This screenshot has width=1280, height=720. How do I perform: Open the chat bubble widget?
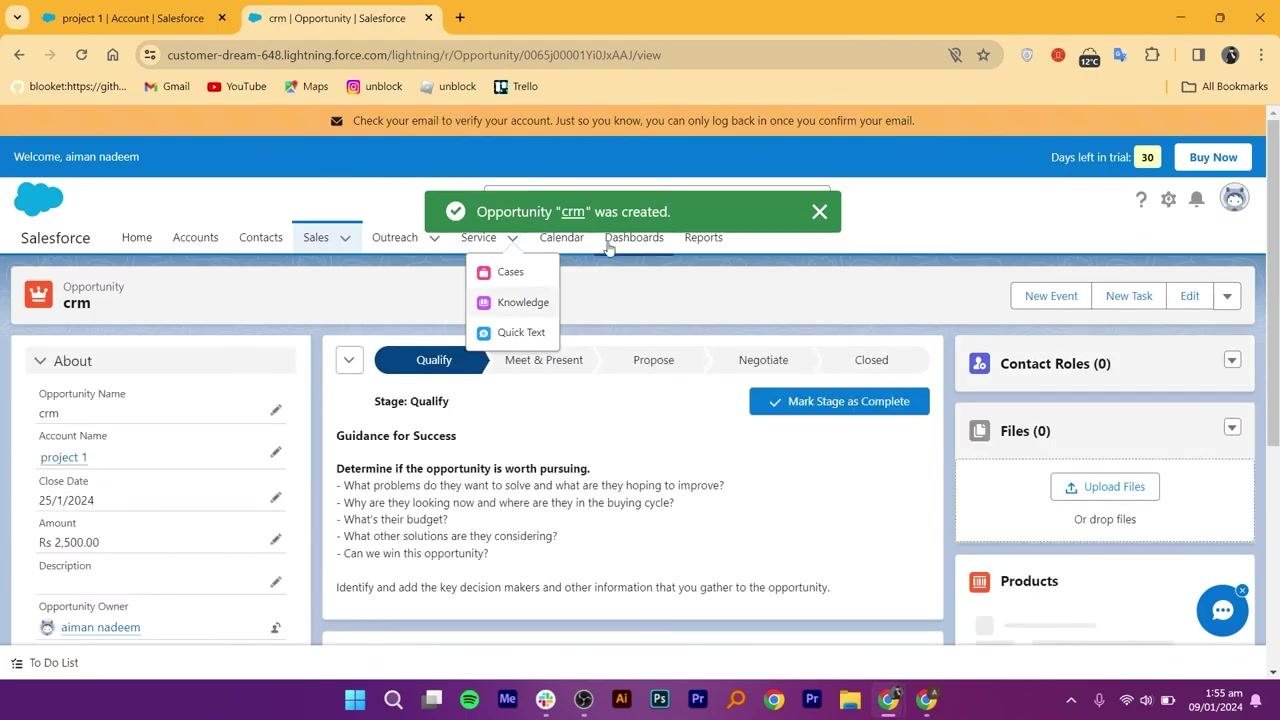1222,611
